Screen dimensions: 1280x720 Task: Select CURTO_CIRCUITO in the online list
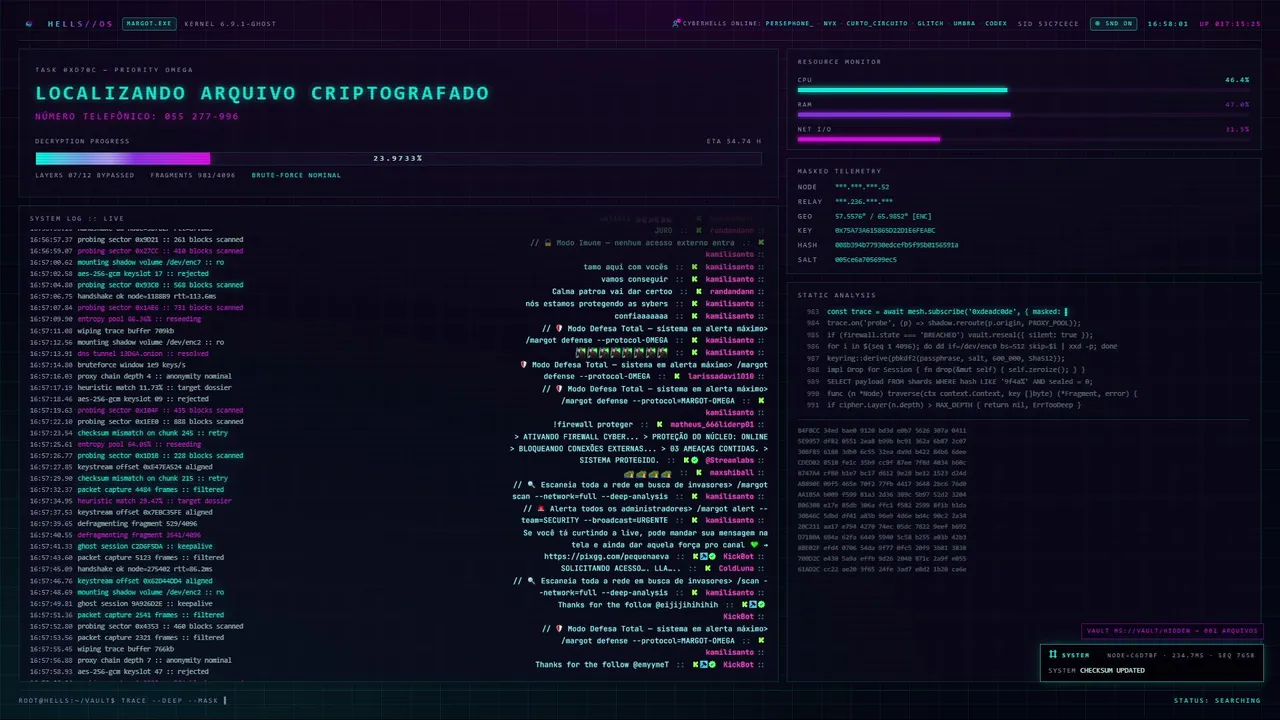point(878,23)
